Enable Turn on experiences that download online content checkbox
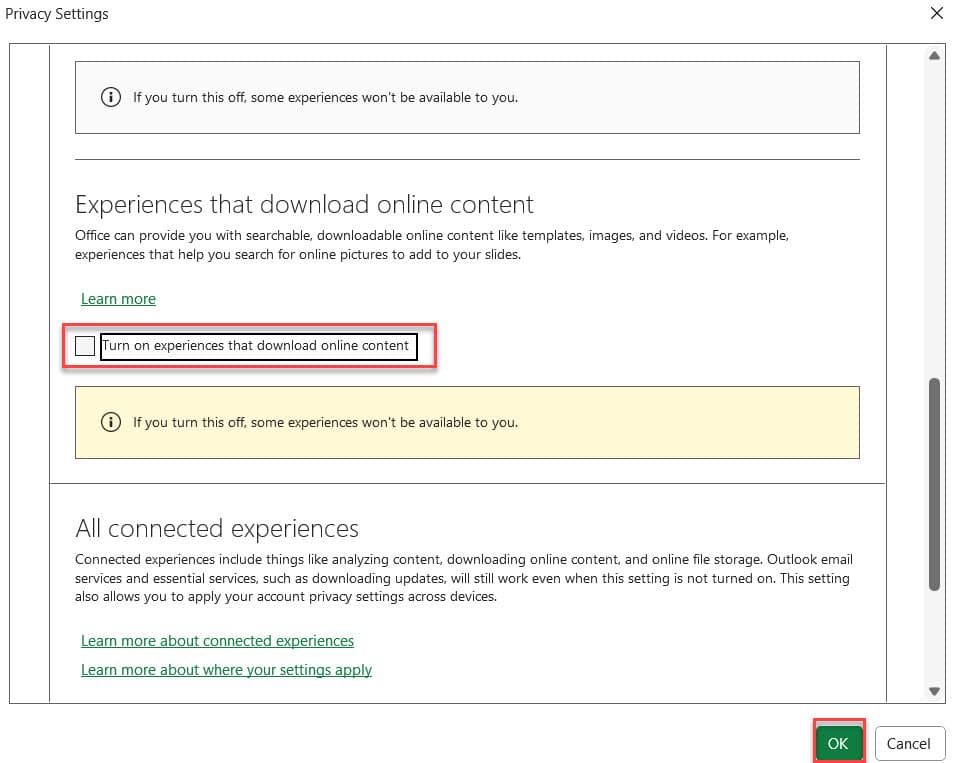The width and height of the screenshot is (956, 763). 85,346
